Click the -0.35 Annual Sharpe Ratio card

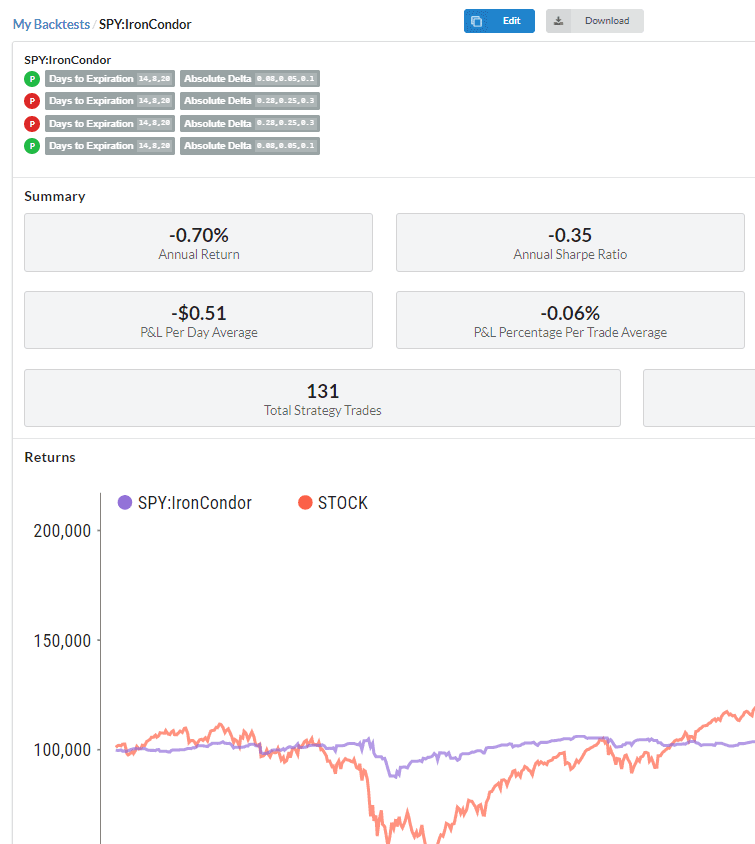pos(570,243)
